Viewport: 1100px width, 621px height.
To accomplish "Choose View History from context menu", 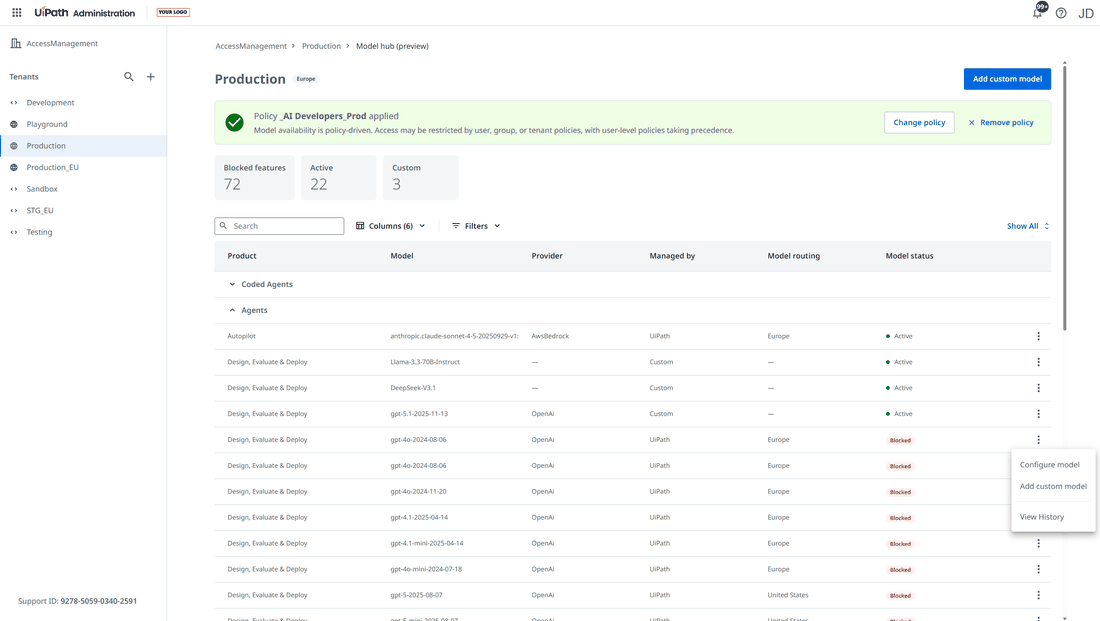I will click(1042, 517).
